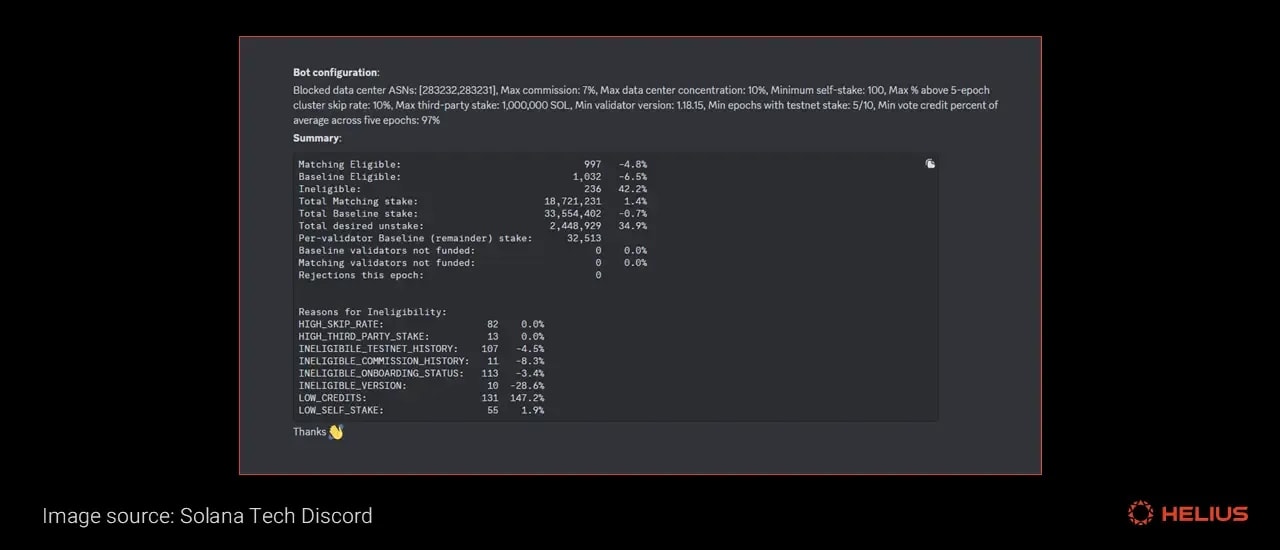Click the 42.2% ineligible change
Viewport: 1280px width, 550px height.
pos(632,189)
